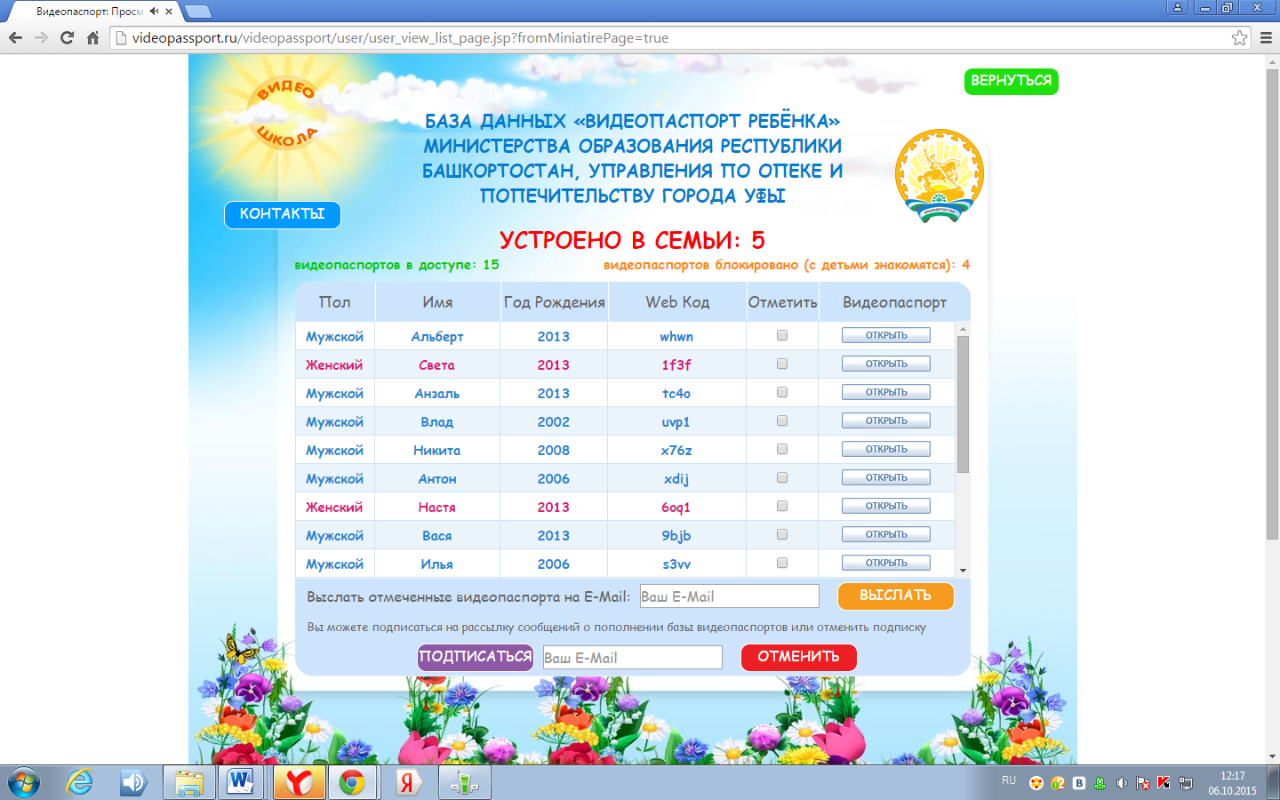The width and height of the screenshot is (1280, 800).
Task: Click the purple ПОДПИСАТЬСЯ button
Action: (x=475, y=657)
